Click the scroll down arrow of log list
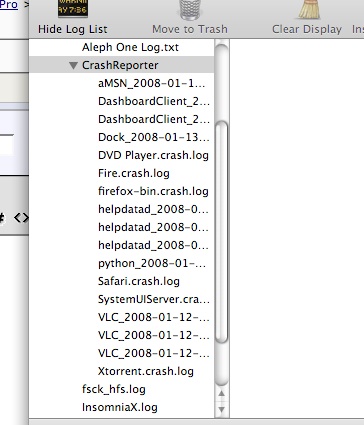 click(x=222, y=409)
